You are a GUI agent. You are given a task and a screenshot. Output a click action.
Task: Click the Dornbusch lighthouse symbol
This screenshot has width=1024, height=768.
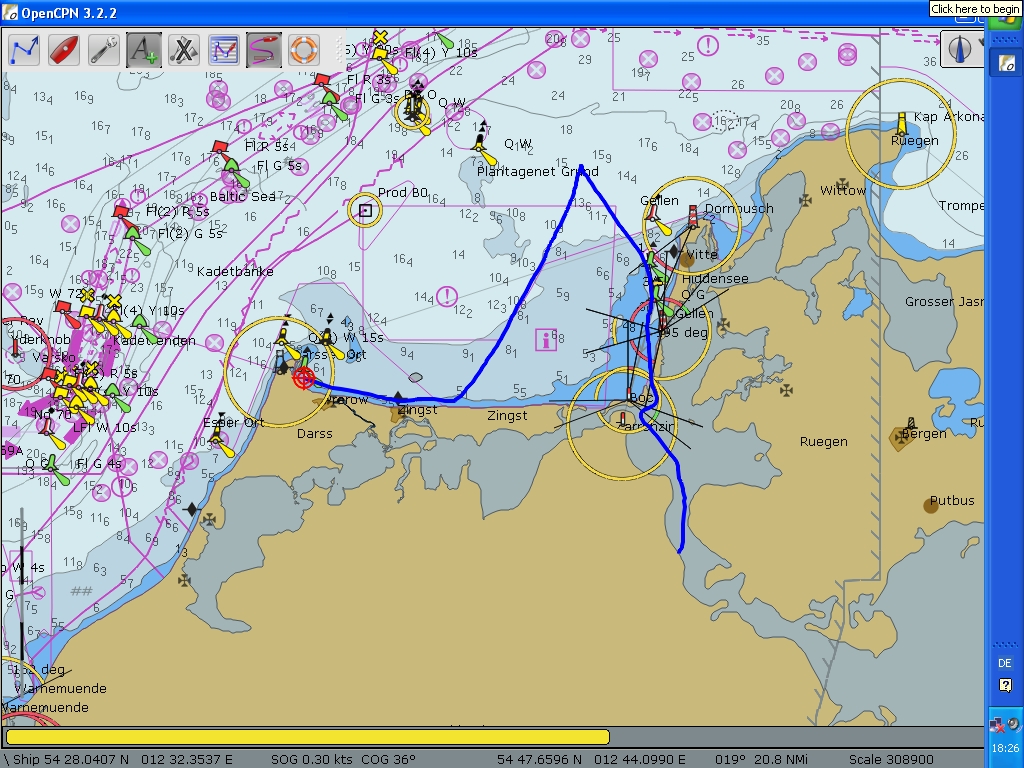pos(692,216)
